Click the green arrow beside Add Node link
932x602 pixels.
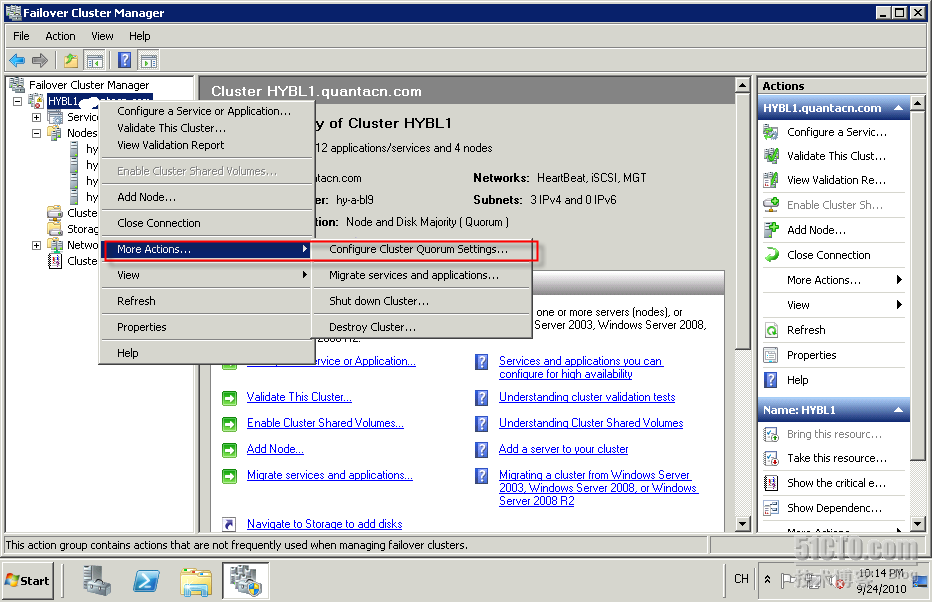click(229, 450)
